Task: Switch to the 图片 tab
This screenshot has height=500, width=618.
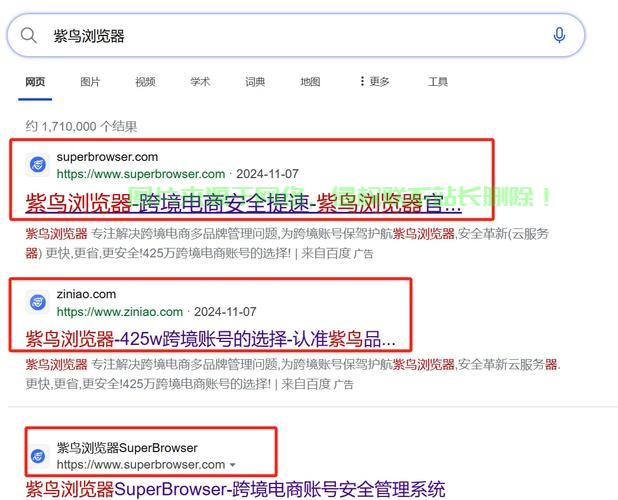Action: click(x=90, y=82)
